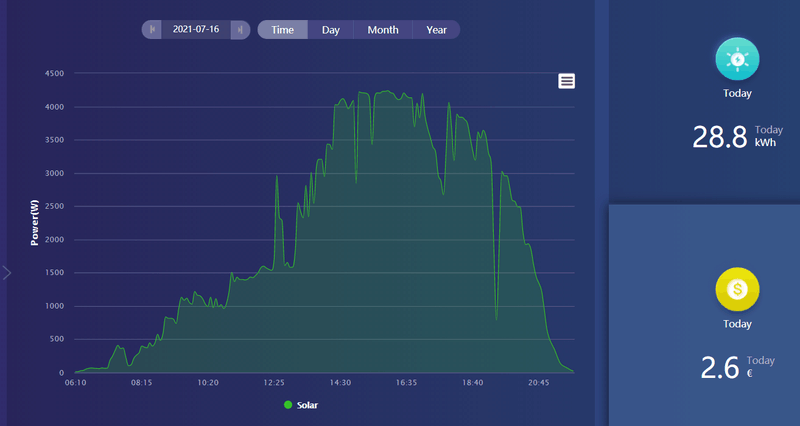Screen dimensions: 800x426
Task: Switch to the Month tab
Action: (383, 30)
